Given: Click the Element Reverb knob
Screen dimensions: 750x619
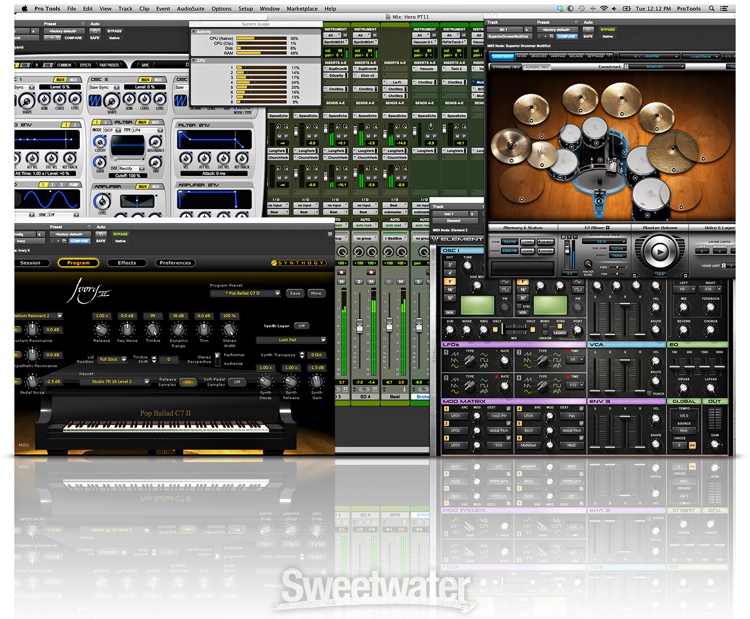Looking at the screenshot, I should pos(683,329).
